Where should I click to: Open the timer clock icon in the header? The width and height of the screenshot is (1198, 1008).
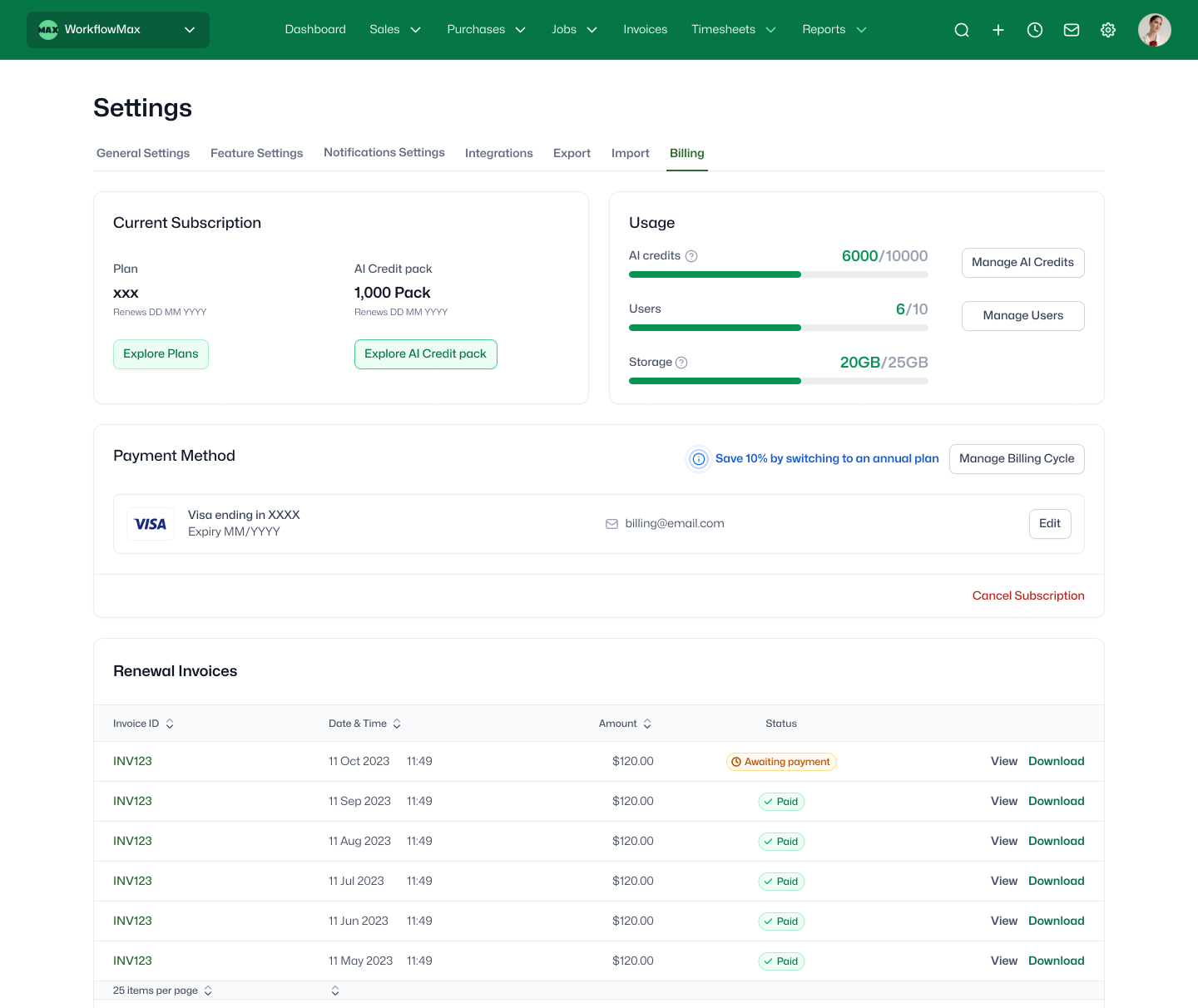(x=1035, y=30)
